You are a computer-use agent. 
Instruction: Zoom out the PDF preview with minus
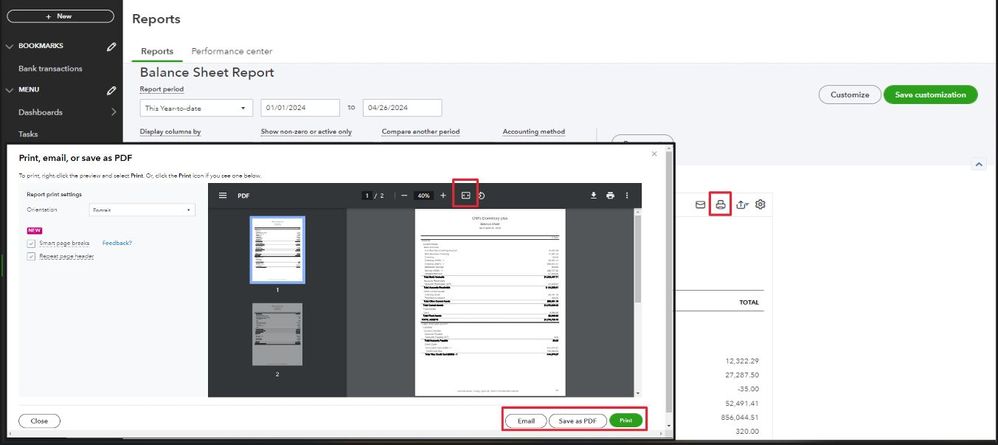[x=404, y=195]
